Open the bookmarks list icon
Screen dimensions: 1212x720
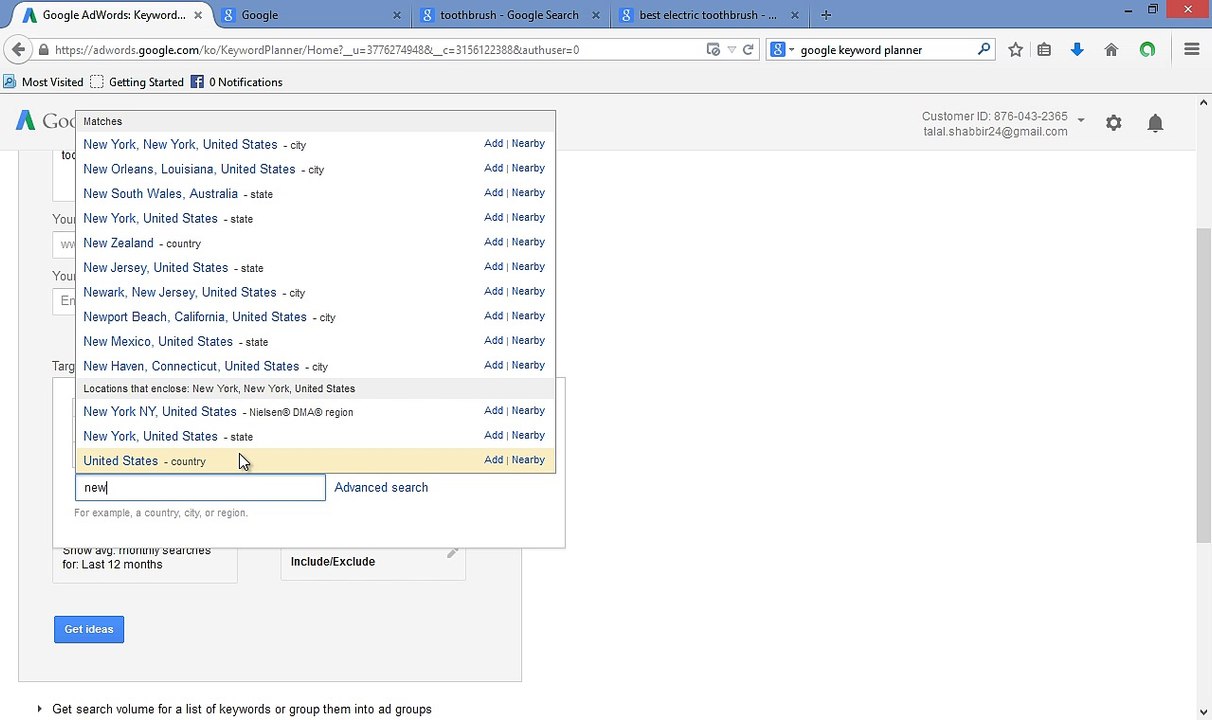click(x=1044, y=49)
